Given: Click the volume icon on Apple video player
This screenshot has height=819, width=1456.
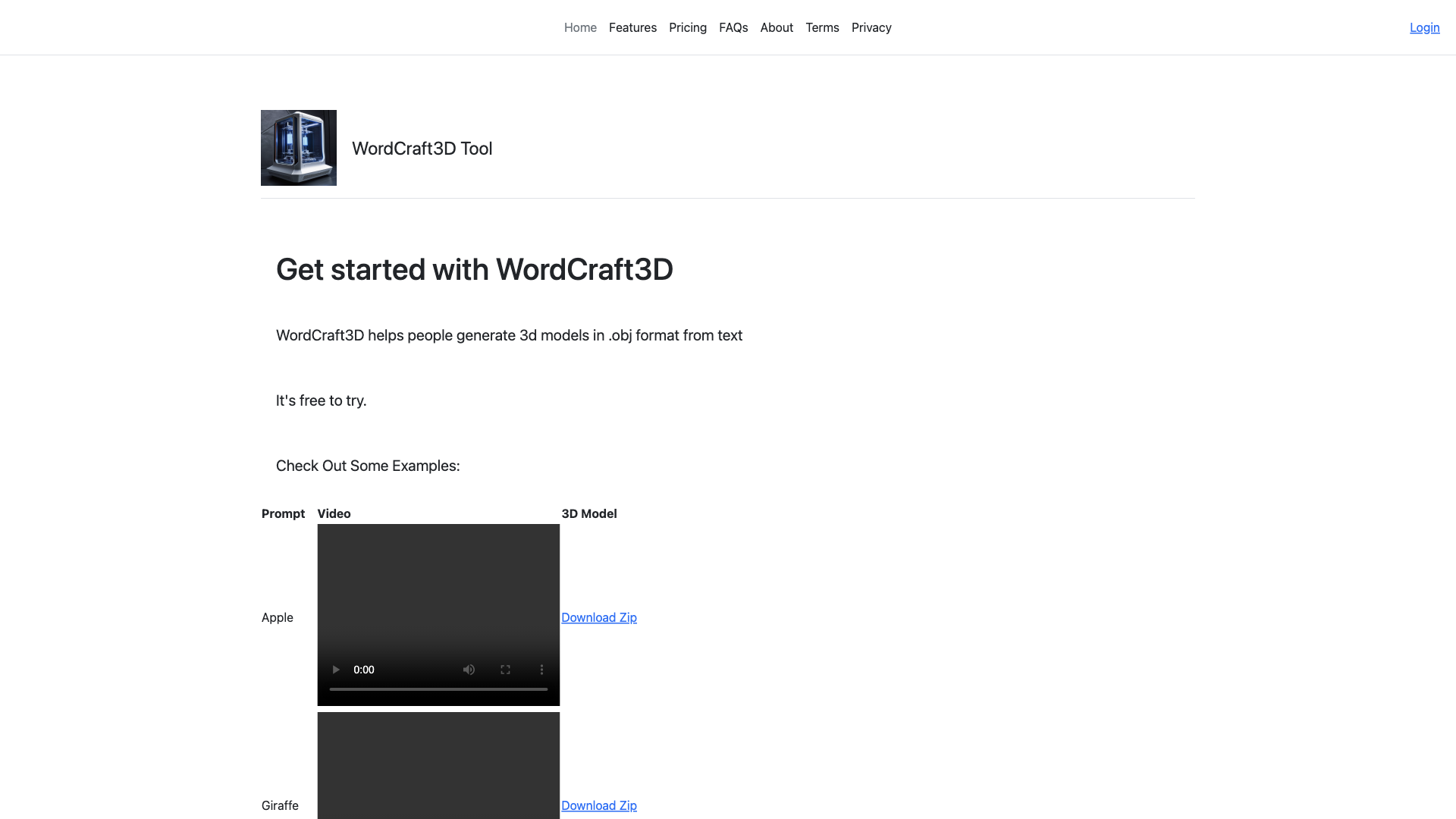Looking at the screenshot, I should pyautogui.click(x=469, y=669).
